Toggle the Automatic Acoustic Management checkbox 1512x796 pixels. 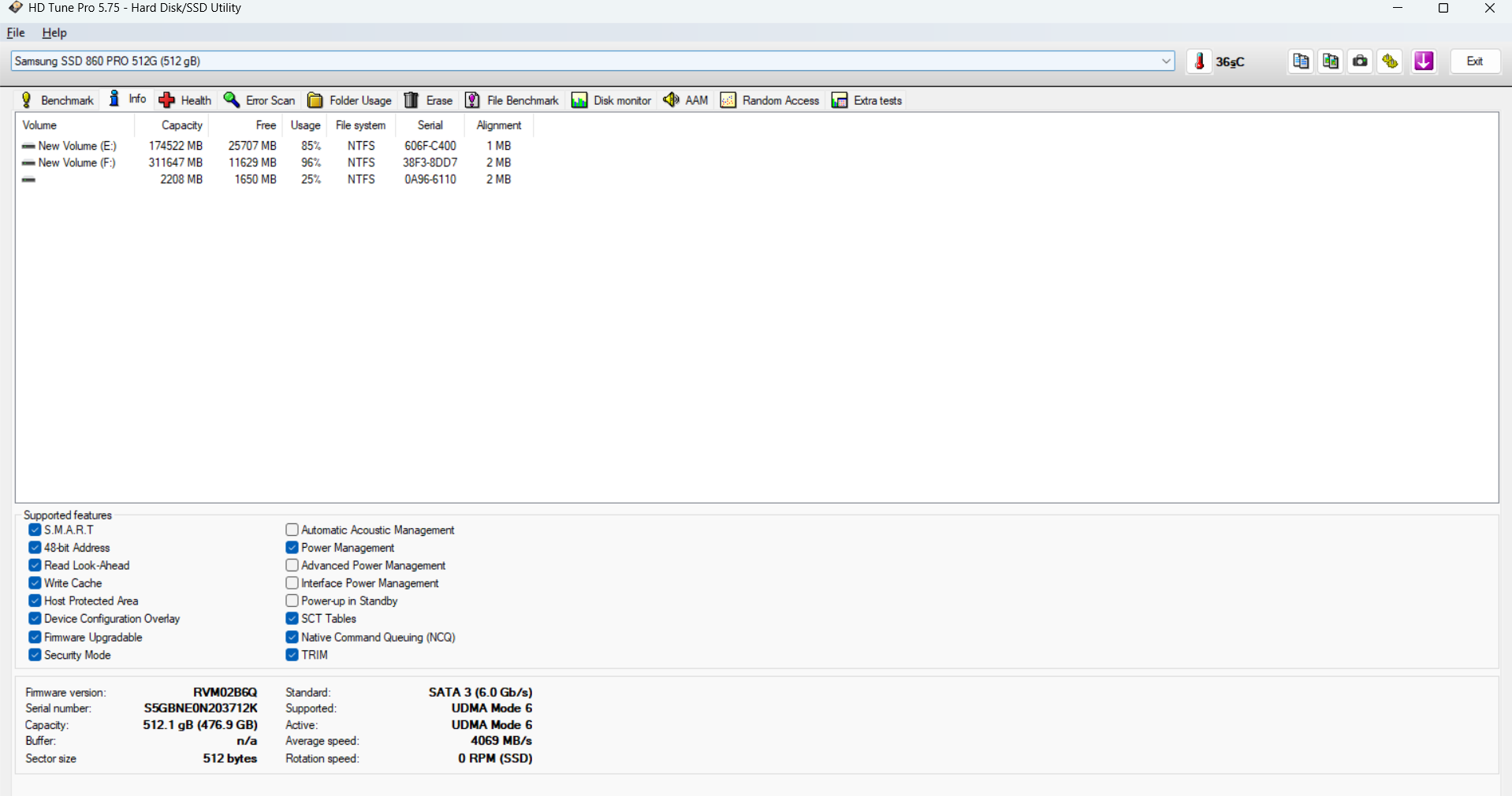click(x=292, y=530)
